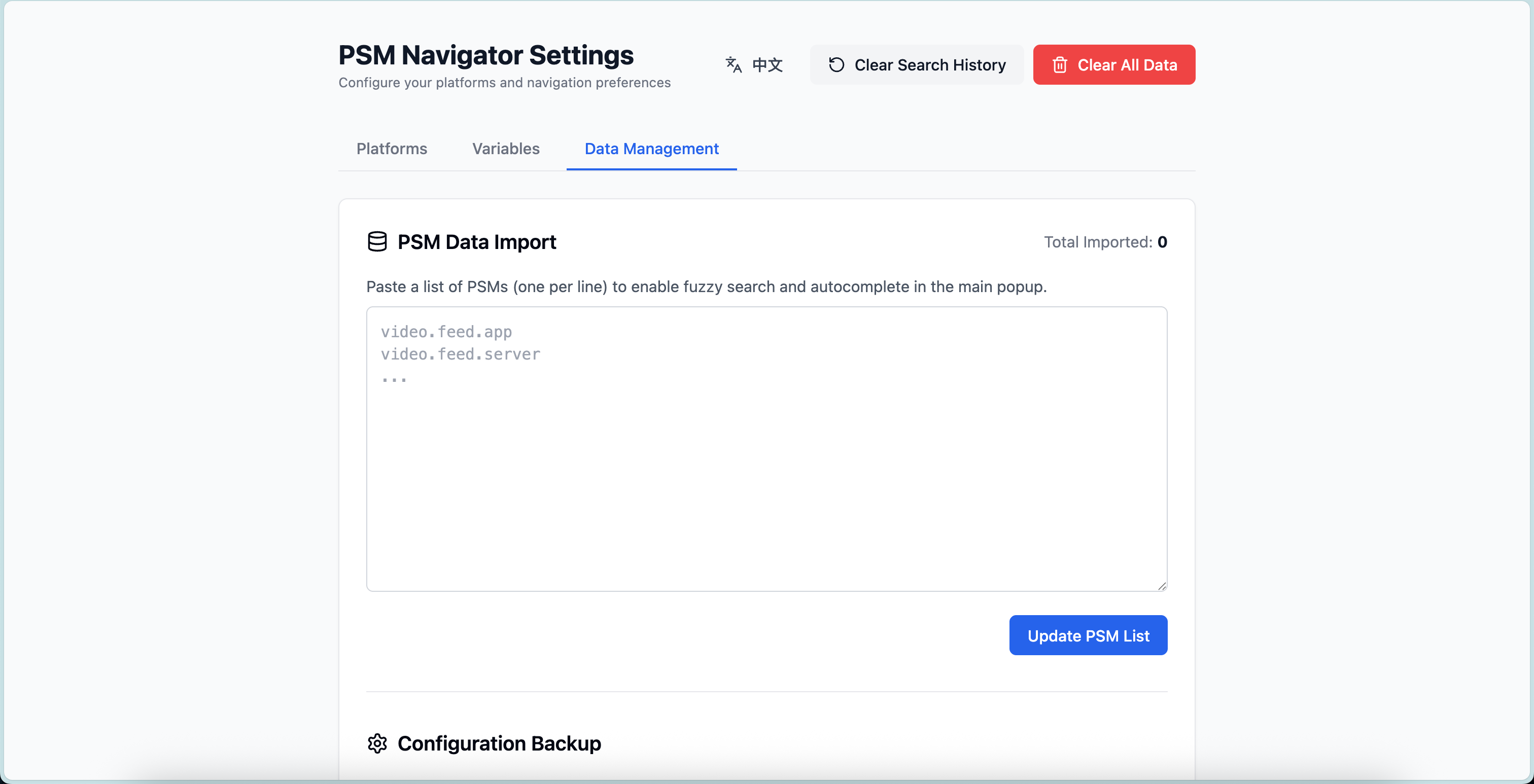Switch to the Variables tab
The image size is (1534, 784).
(x=506, y=149)
